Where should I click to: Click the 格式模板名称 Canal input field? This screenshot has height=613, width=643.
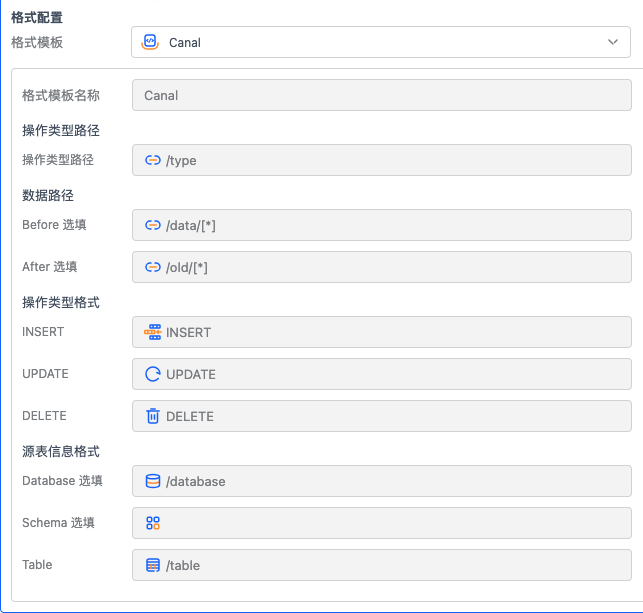pyautogui.click(x=381, y=95)
